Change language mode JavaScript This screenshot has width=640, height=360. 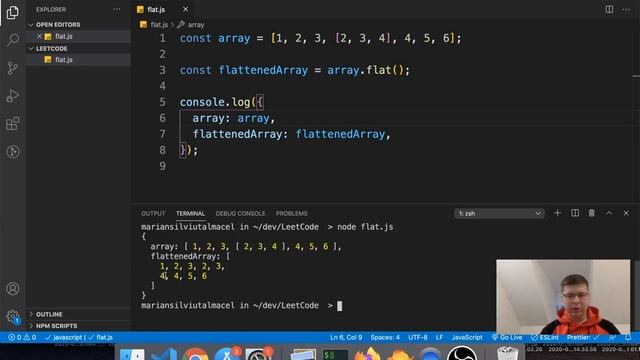(x=467, y=338)
